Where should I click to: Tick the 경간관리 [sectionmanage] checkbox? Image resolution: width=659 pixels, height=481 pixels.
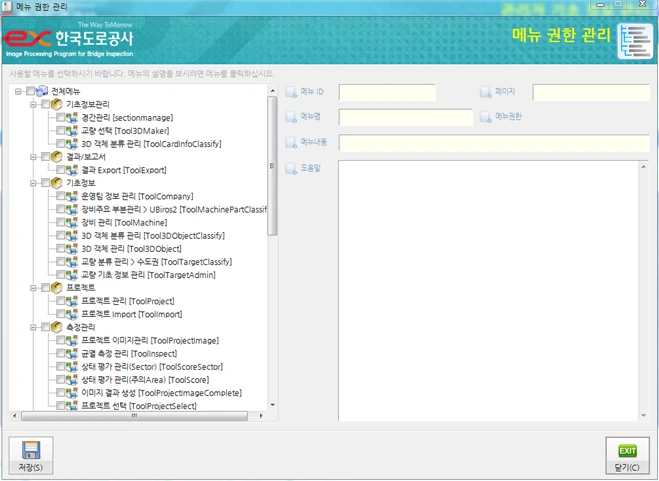(x=61, y=118)
